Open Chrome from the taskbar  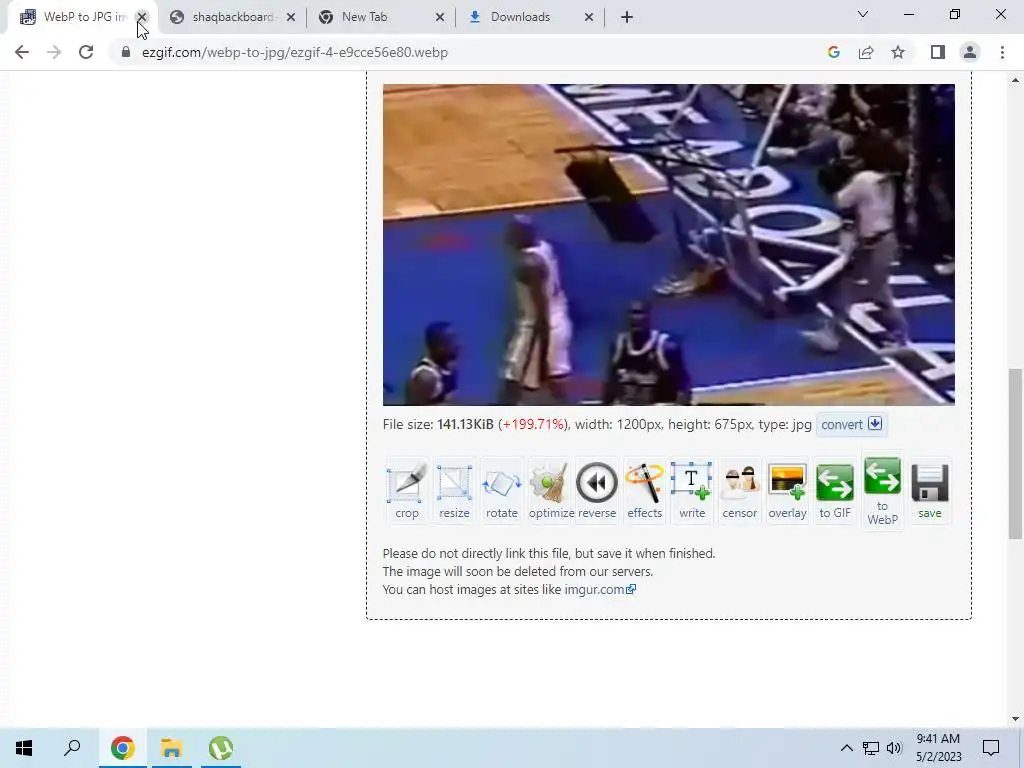(122, 748)
